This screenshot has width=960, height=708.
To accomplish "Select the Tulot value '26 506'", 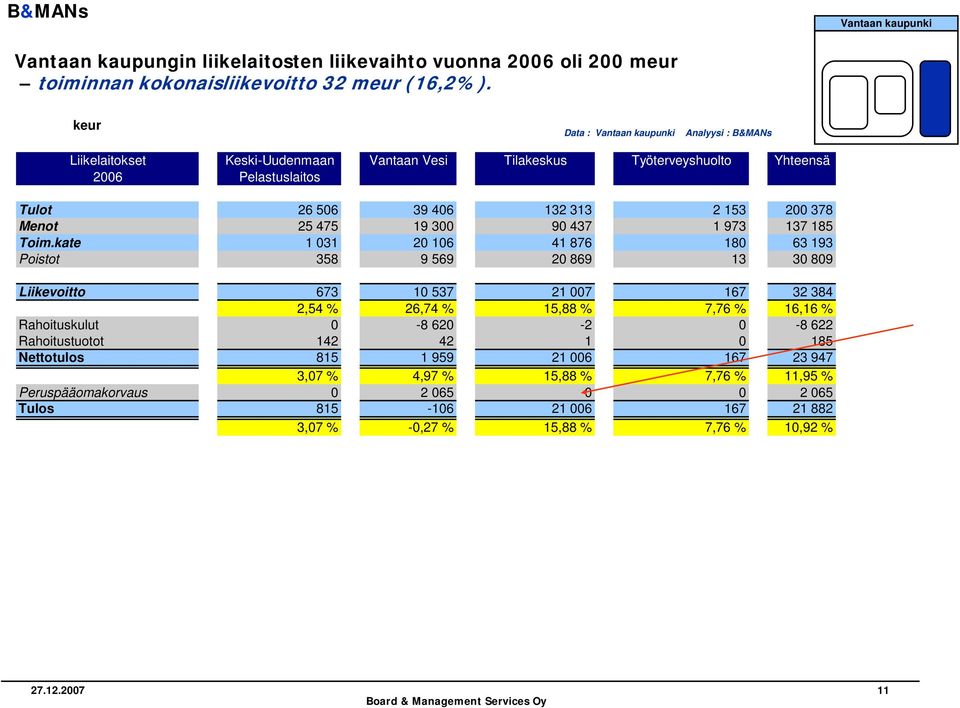I will tap(318, 209).
